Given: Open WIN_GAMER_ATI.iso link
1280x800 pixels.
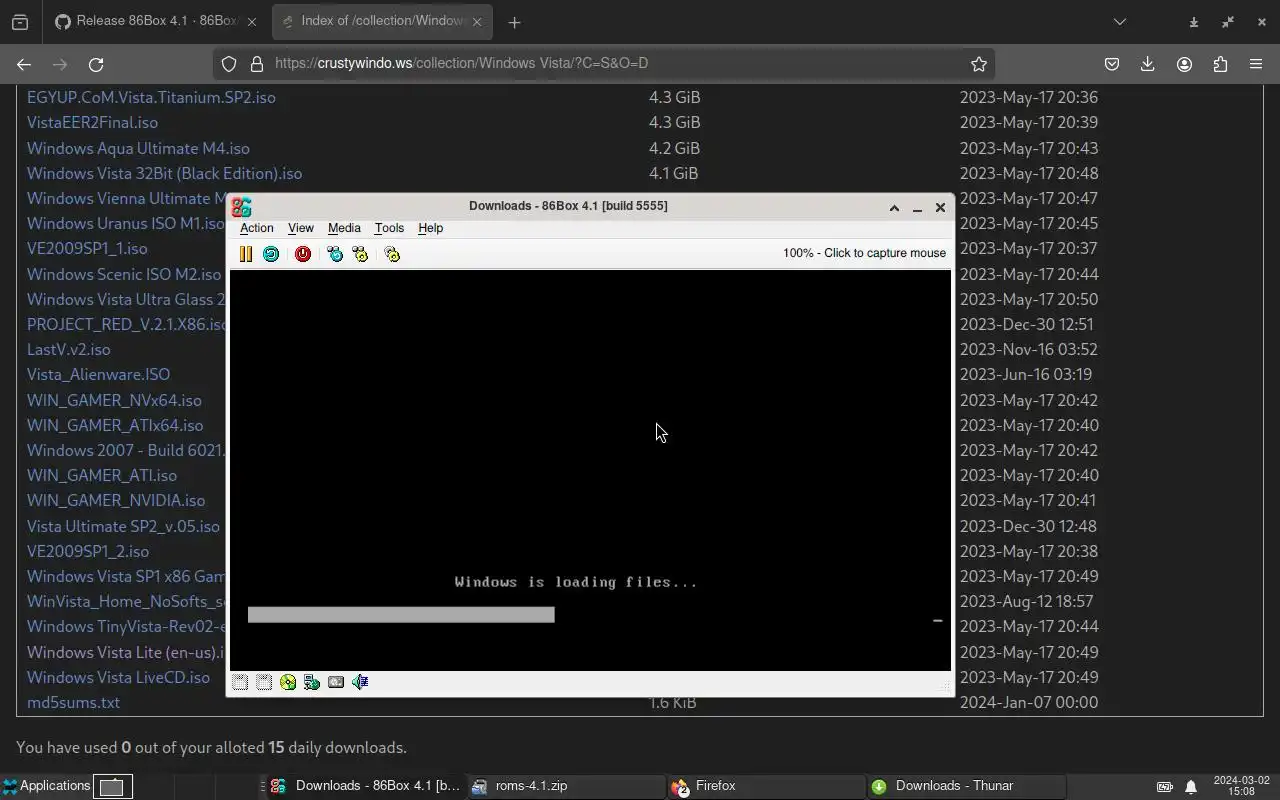Looking at the screenshot, I should click(x=102, y=475).
